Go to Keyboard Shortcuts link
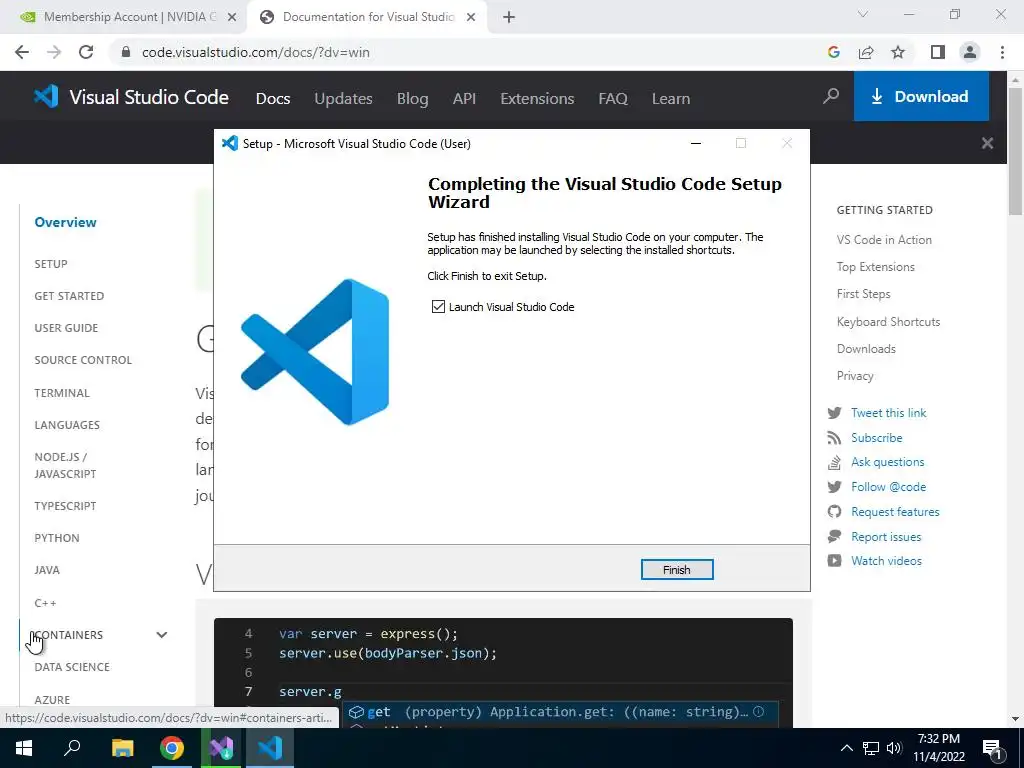This screenshot has width=1024, height=768. coord(888,321)
